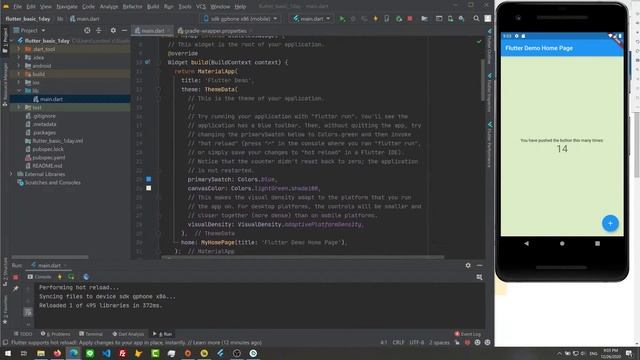Screen dimensions: 640x360
Task: Open the main.dart run configuration dropdown
Action: coord(311,19)
